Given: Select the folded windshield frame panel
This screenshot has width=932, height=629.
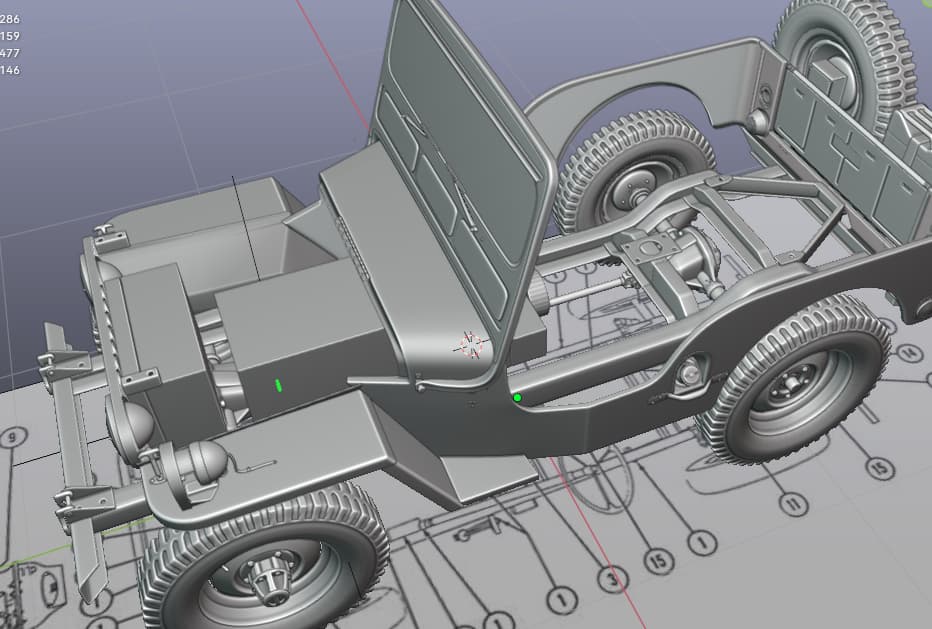Looking at the screenshot, I should [x=465, y=130].
